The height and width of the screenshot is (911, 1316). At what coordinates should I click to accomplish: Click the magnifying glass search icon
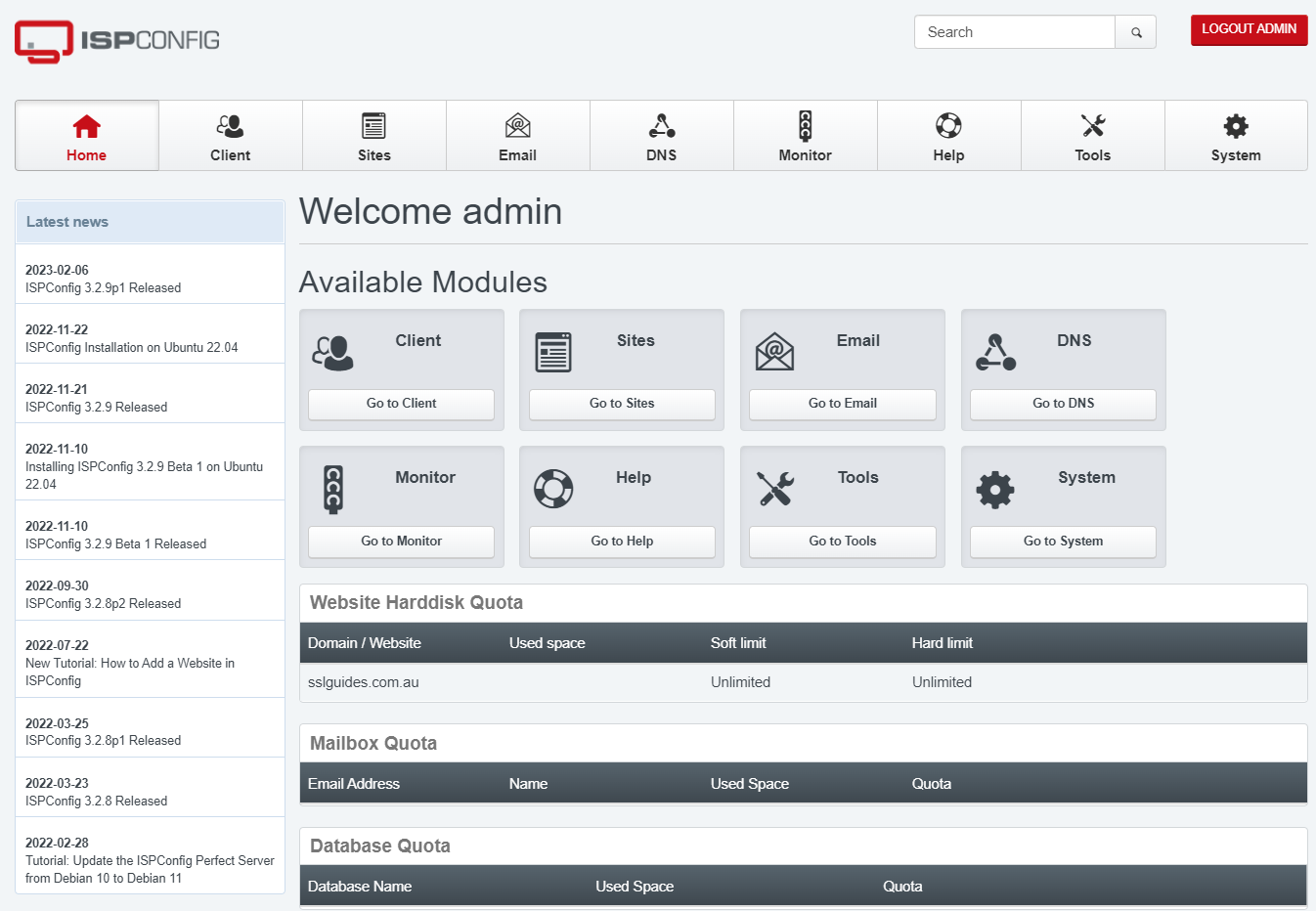tap(1134, 31)
